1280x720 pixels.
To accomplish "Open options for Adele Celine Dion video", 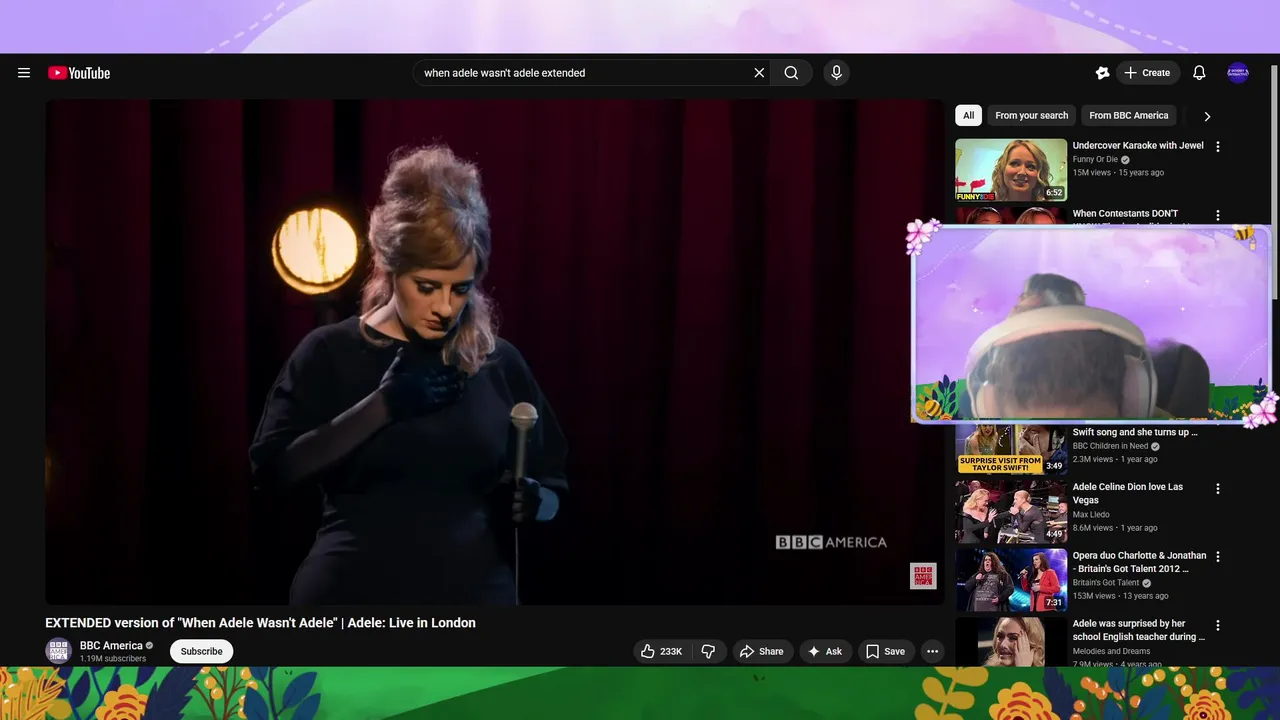I will [x=1218, y=489].
